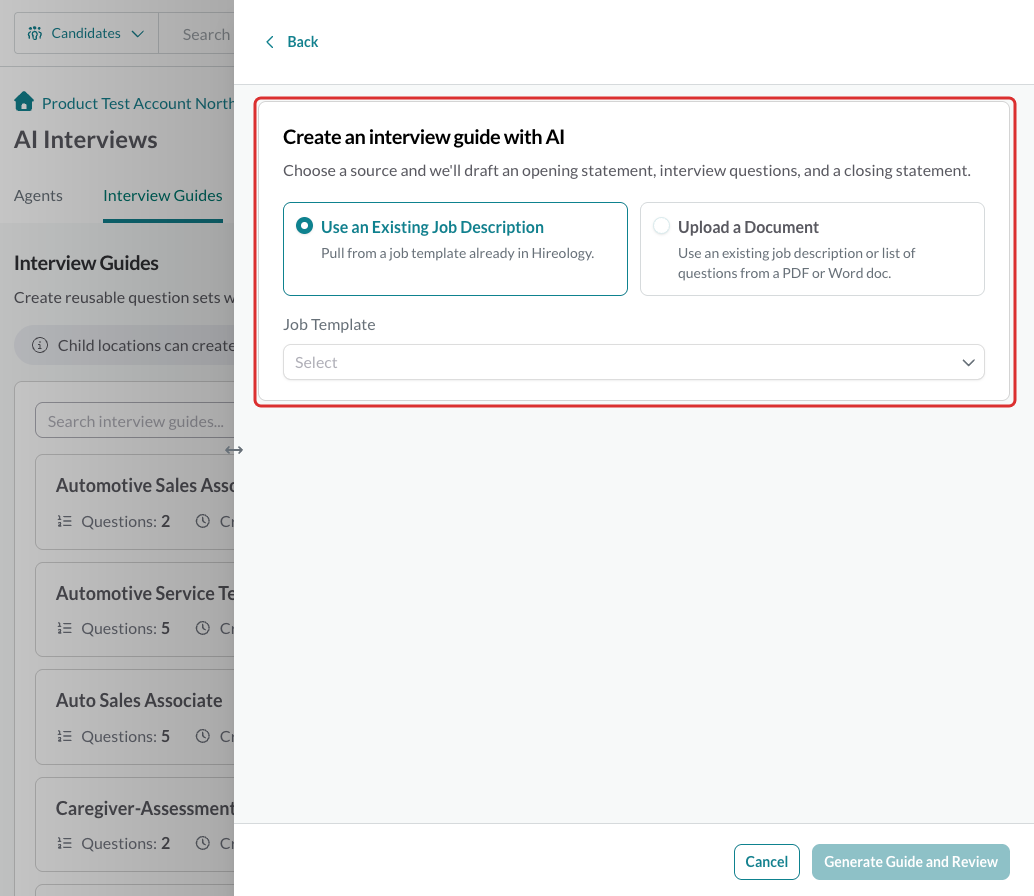1034x896 pixels.
Task: Click 'Questions: 5' on Auto Sales Associate card
Action: (x=125, y=736)
